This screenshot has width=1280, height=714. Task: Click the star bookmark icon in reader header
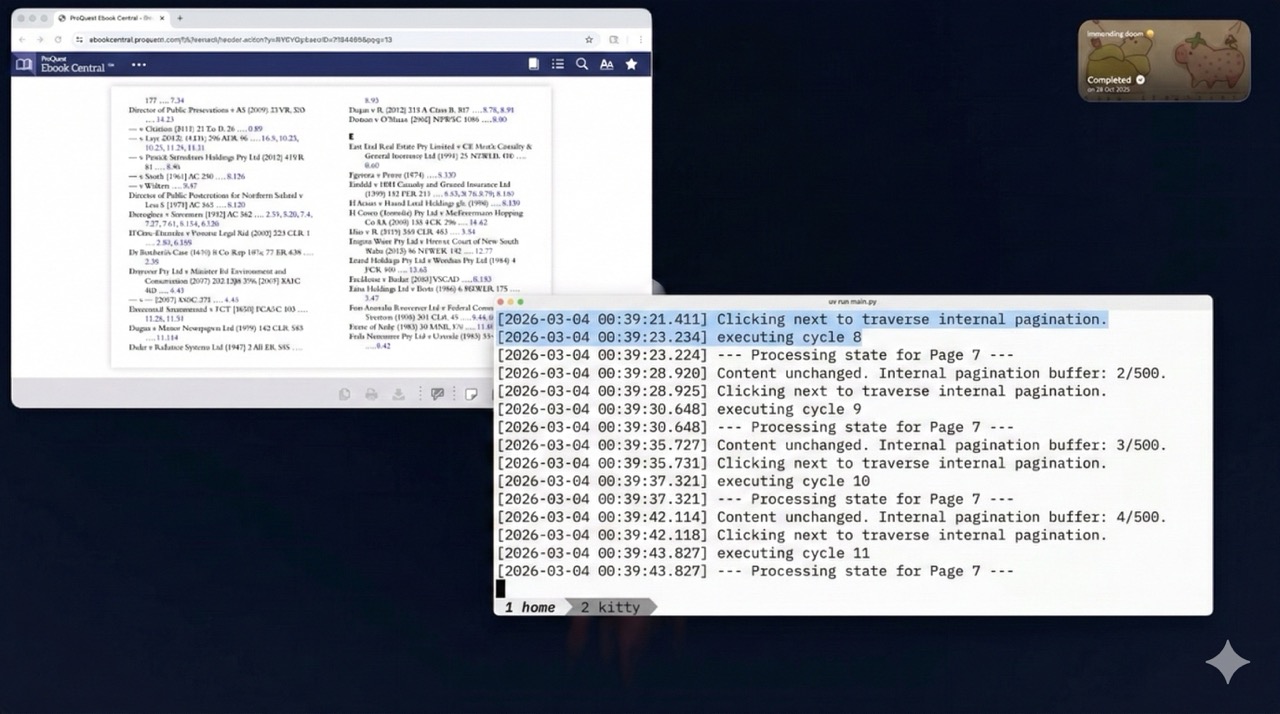631,64
